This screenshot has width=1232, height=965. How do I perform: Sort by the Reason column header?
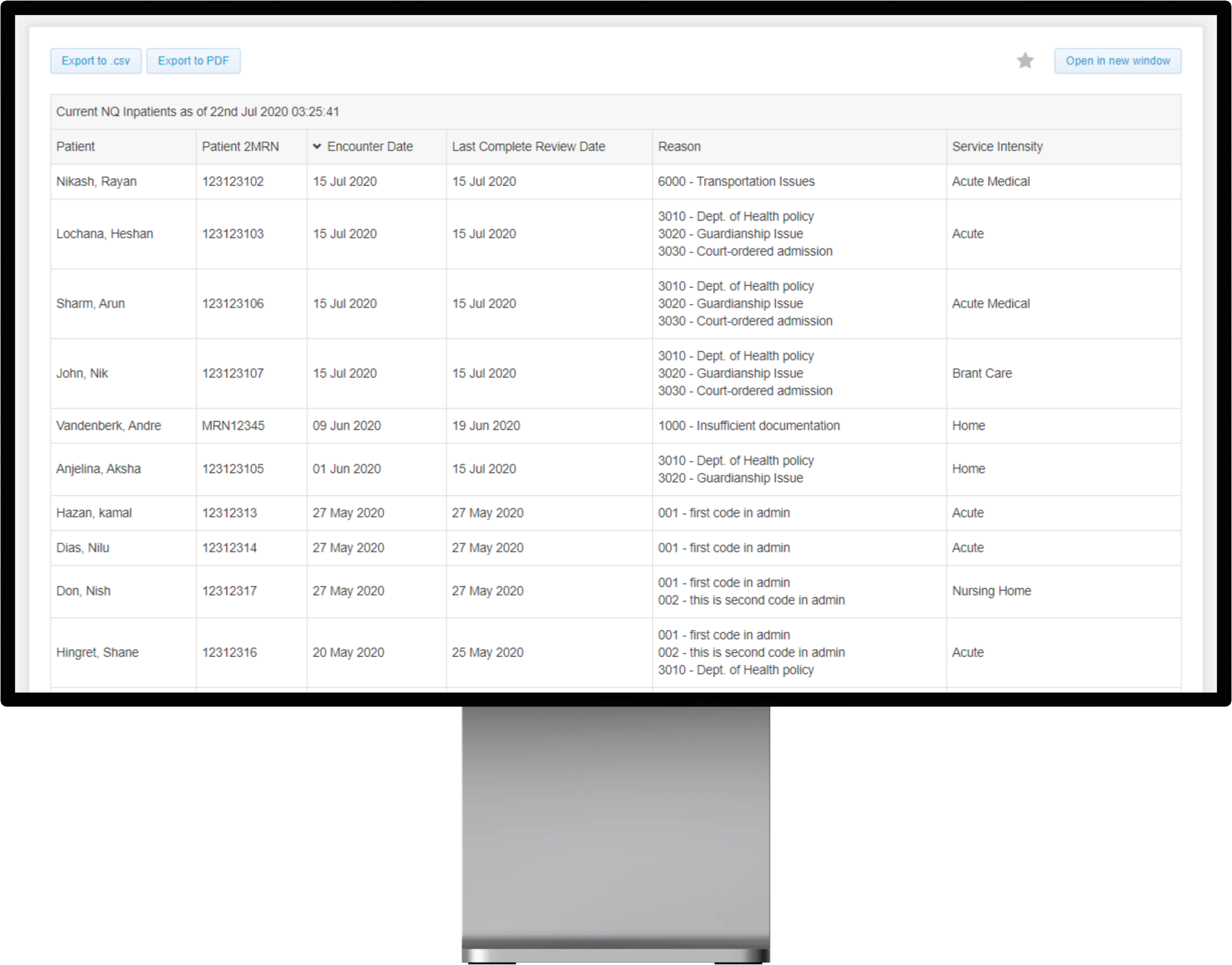[x=679, y=146]
